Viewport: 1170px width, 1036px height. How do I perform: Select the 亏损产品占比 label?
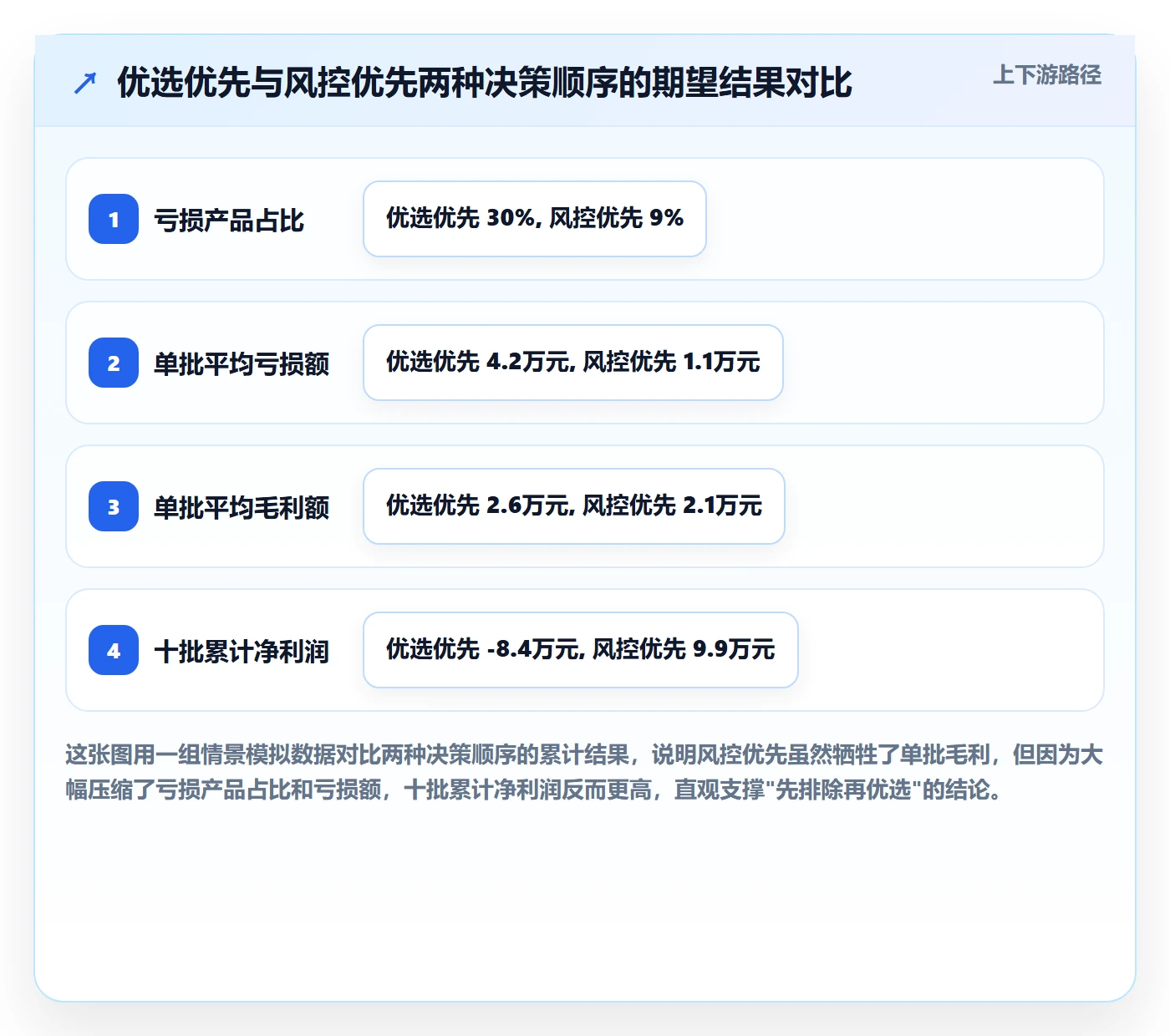[229, 220]
